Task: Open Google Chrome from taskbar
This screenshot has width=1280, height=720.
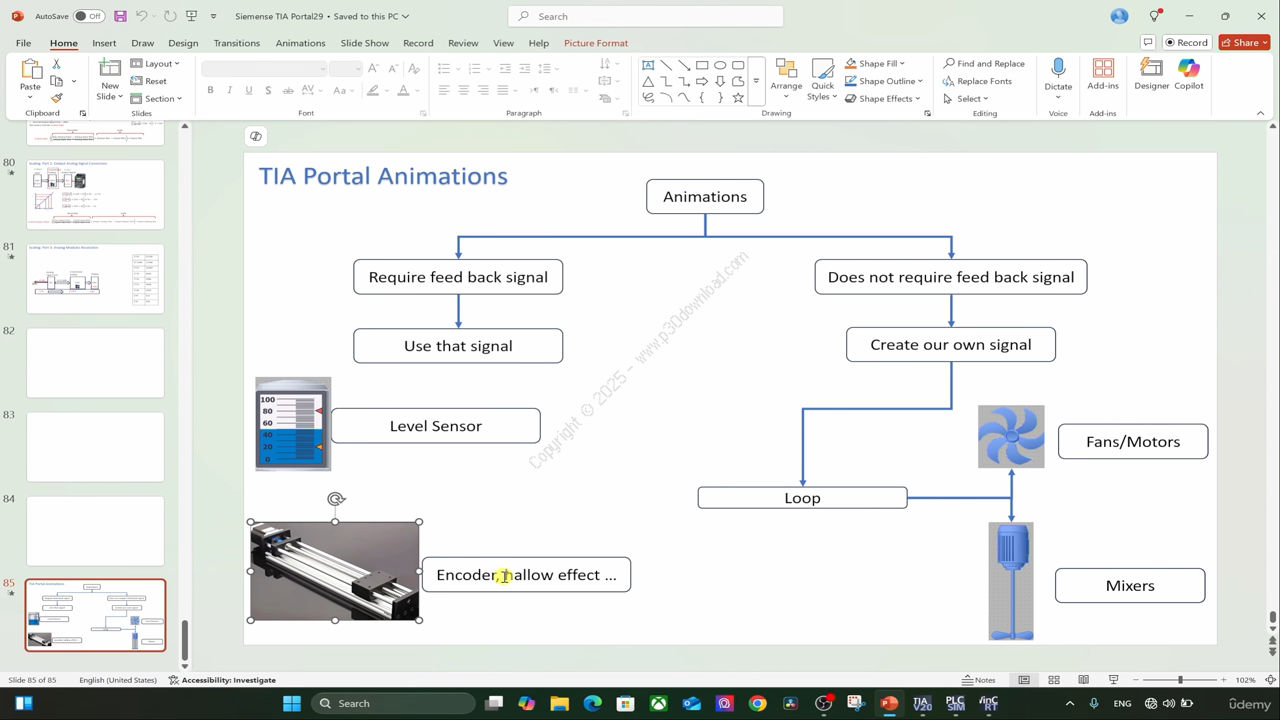Action: 757,703
